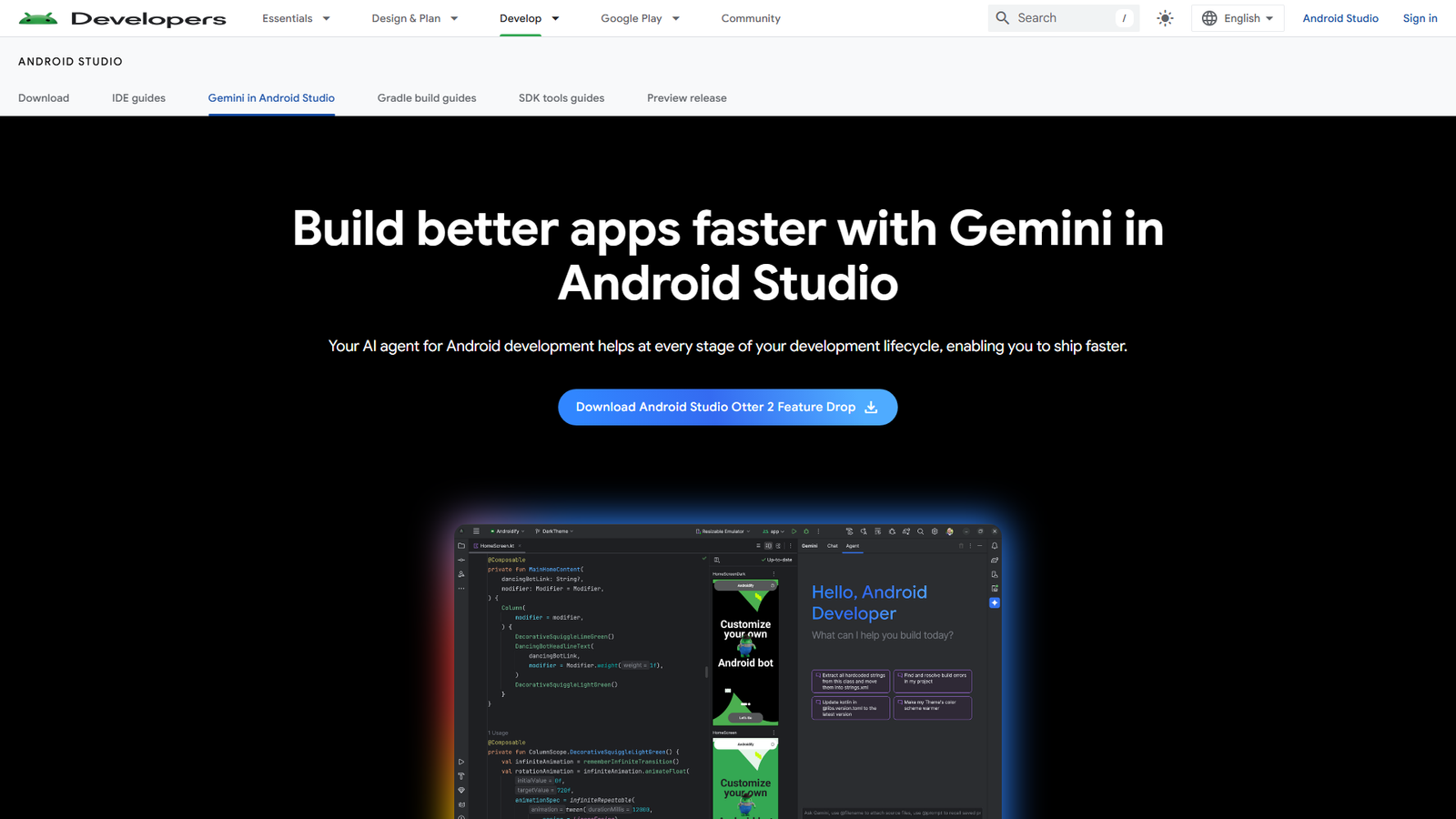
Task: Click the search magnifier icon in the IDE toolbar
Action: (920, 531)
